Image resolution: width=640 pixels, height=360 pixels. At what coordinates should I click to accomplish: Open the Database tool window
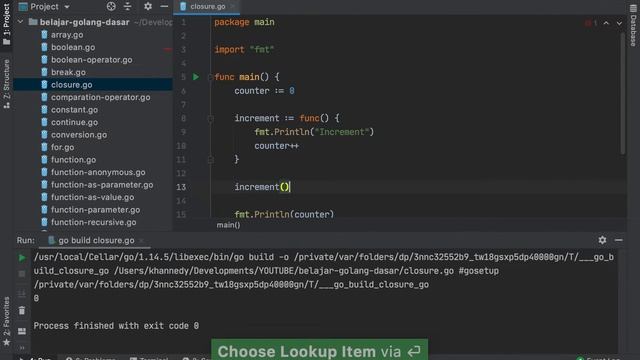coord(633,25)
